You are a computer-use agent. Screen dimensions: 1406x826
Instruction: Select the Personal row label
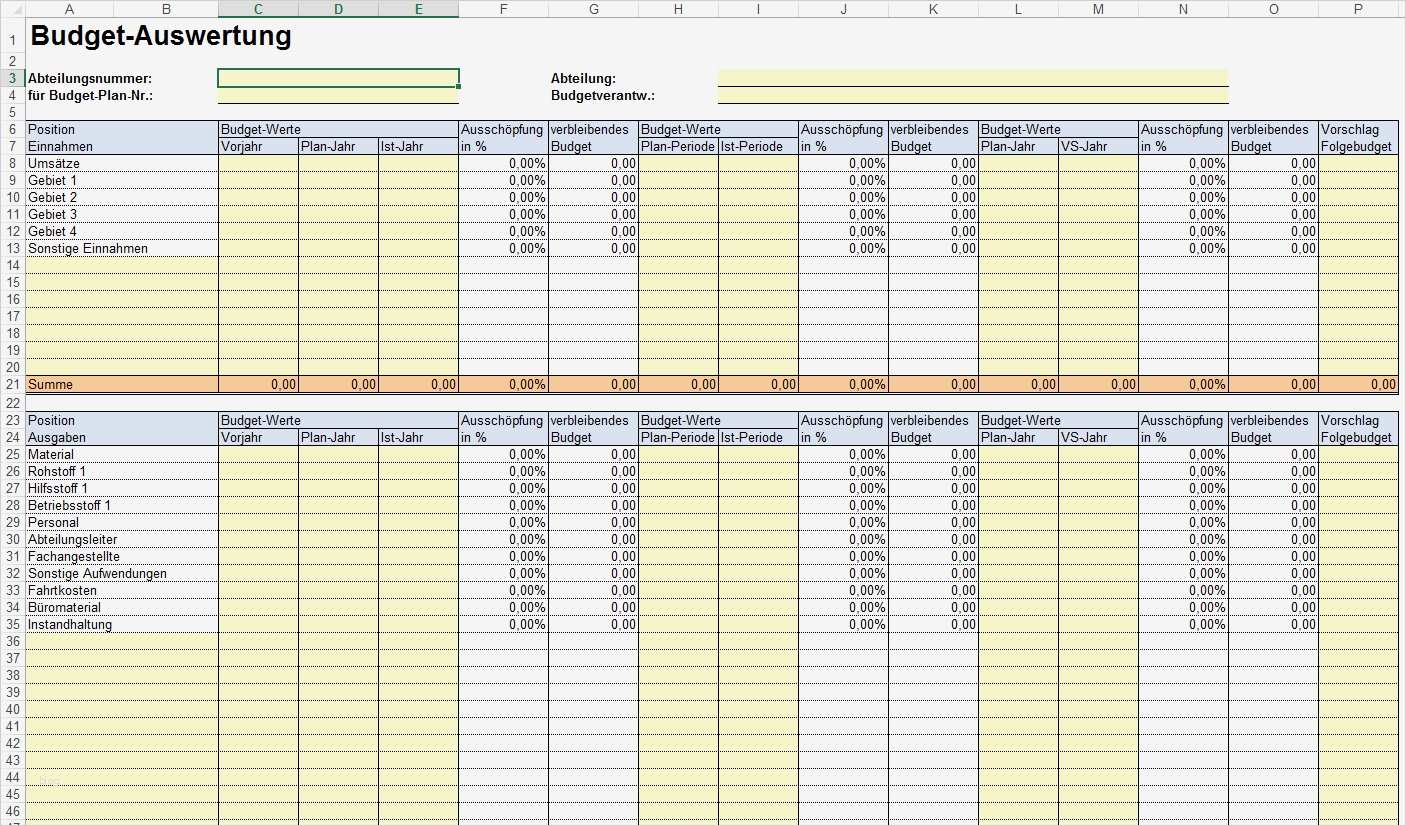point(120,522)
